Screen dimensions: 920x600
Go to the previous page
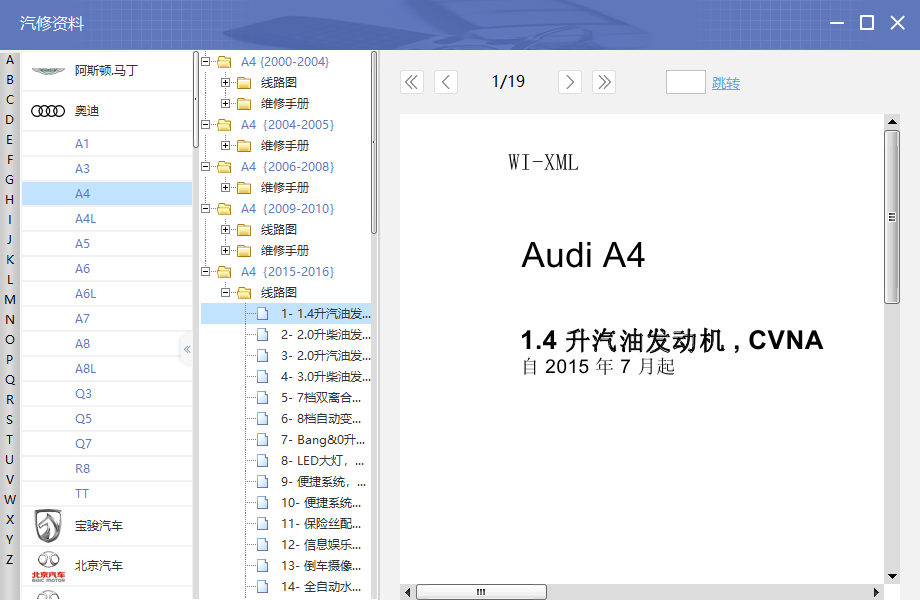pyautogui.click(x=446, y=82)
